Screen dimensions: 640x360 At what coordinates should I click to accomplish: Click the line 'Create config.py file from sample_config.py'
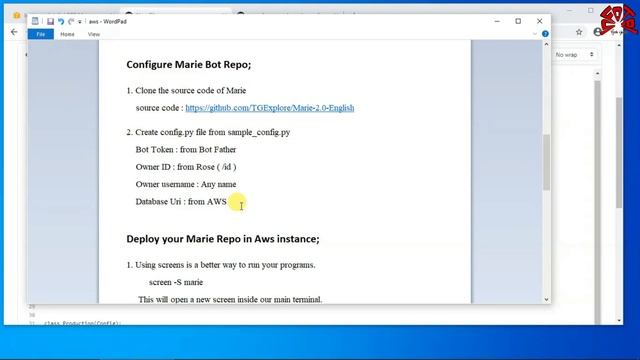(x=213, y=132)
